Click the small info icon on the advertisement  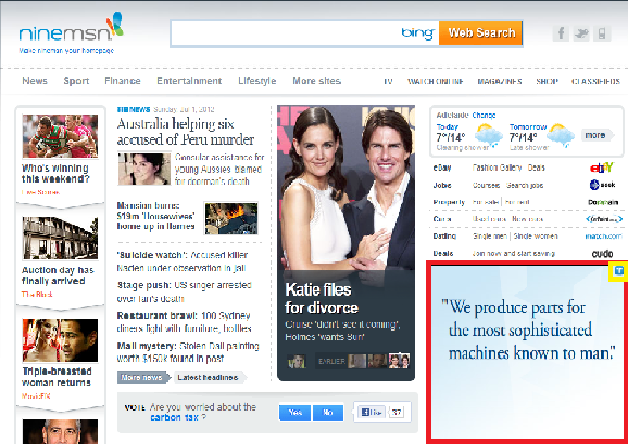[618, 271]
